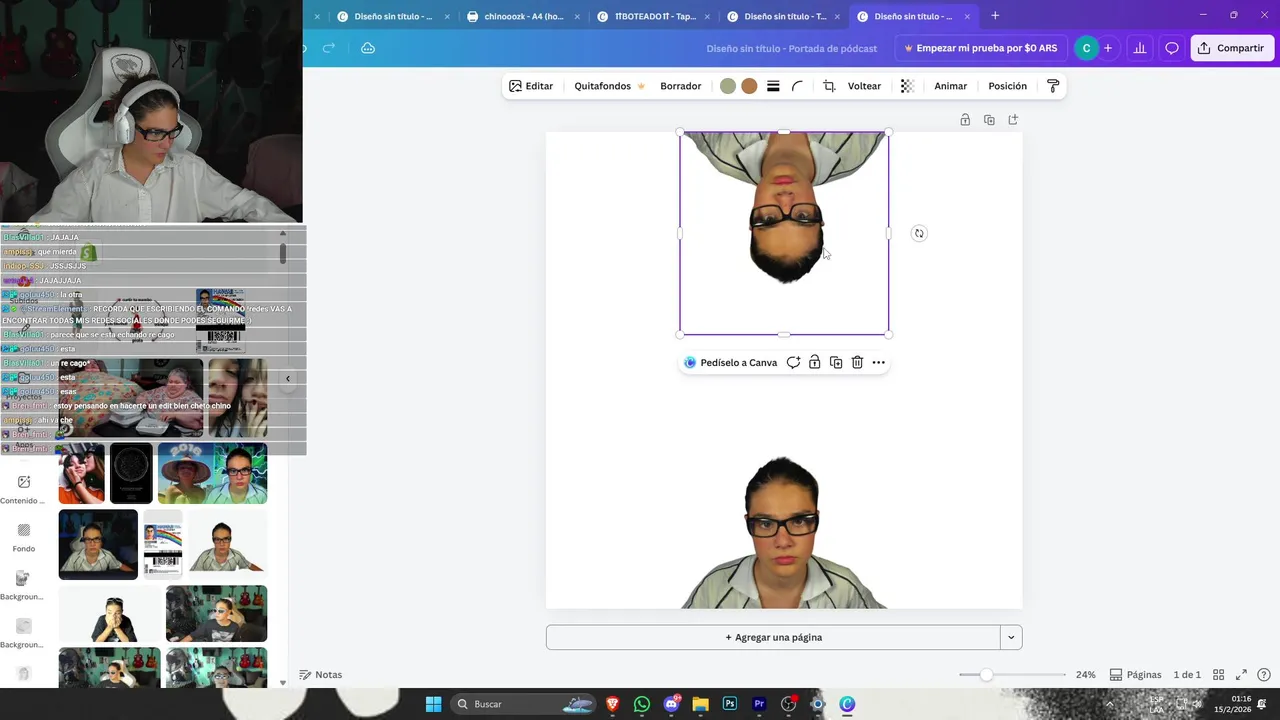Open a new browser tab
Image resolution: width=1280 pixels, height=720 pixels.
coord(995,16)
